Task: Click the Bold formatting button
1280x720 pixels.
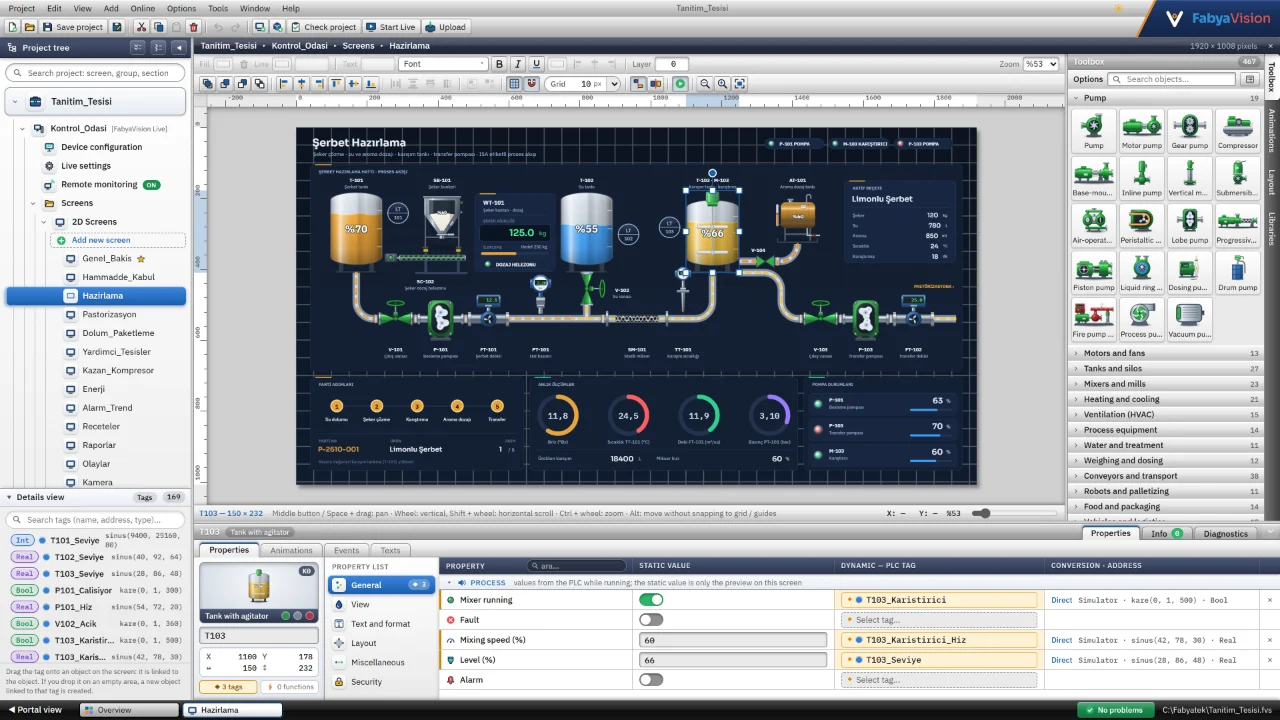Action: (500, 64)
